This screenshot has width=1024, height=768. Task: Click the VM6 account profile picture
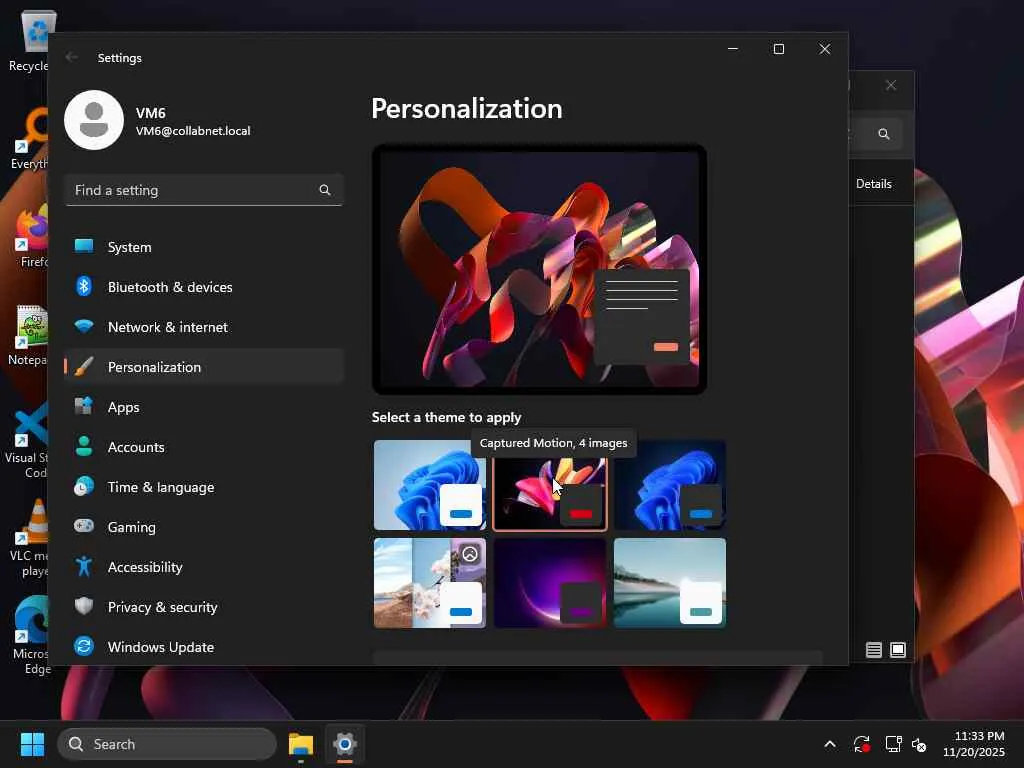pyautogui.click(x=94, y=120)
